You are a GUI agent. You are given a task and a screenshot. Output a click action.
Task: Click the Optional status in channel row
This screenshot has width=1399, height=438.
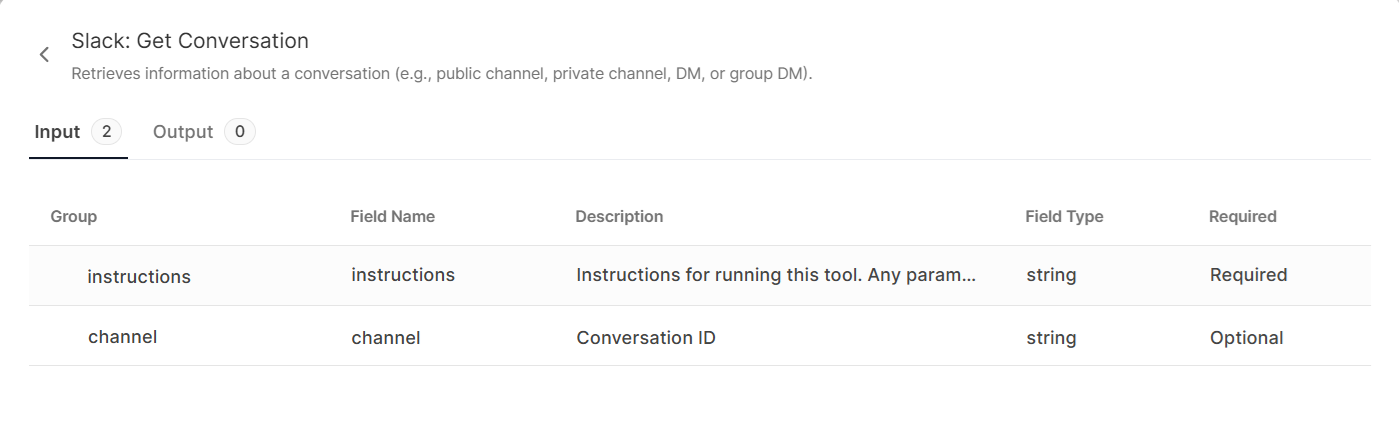pyautogui.click(x=1246, y=338)
